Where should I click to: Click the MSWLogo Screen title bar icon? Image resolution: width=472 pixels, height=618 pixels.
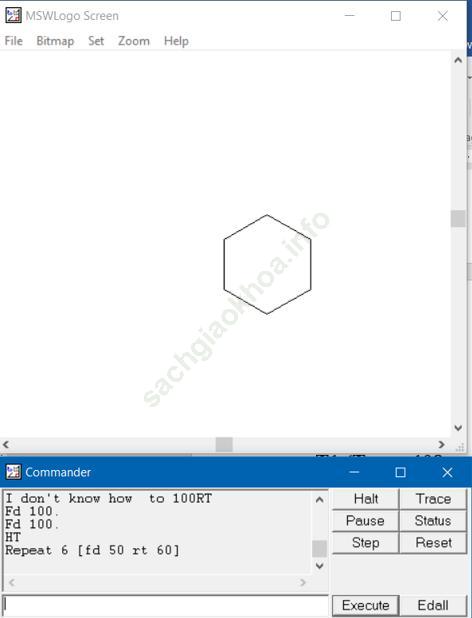tap(13, 16)
